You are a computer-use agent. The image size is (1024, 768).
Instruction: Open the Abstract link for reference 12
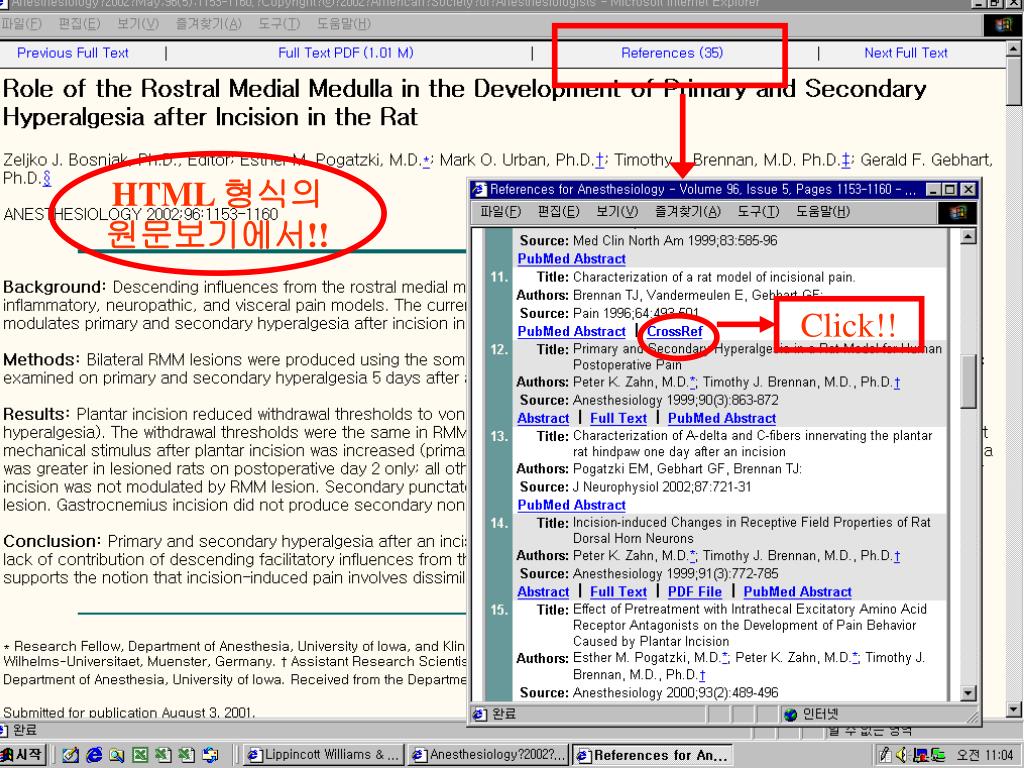pyautogui.click(x=543, y=419)
